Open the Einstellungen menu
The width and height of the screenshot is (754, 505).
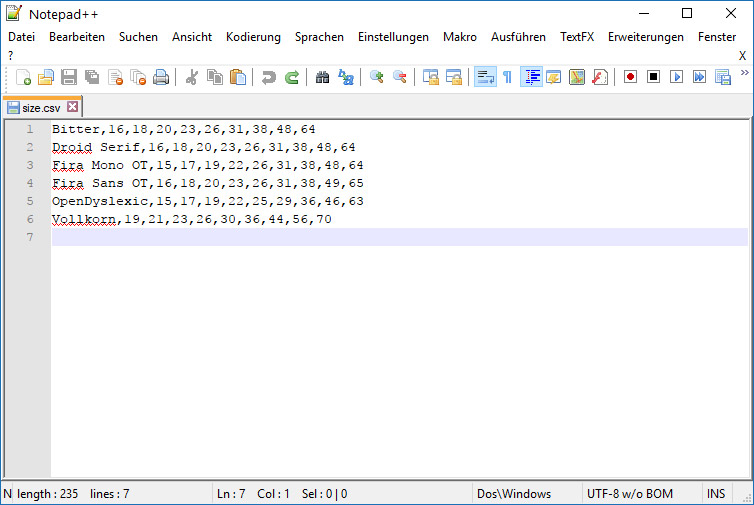(x=393, y=37)
